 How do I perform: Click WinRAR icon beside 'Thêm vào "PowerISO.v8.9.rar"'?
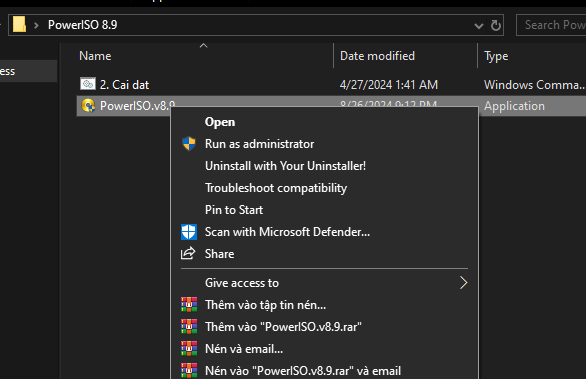(x=189, y=327)
